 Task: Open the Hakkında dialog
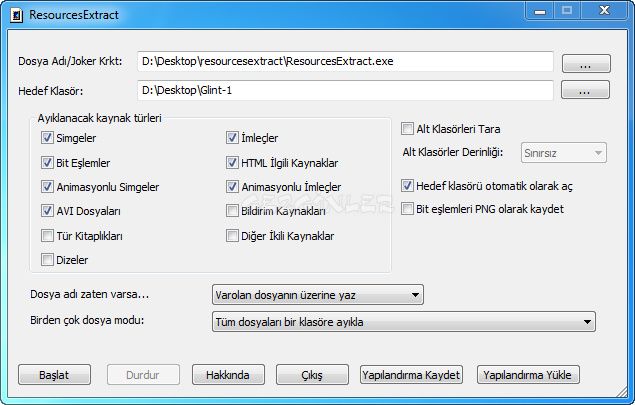(x=228, y=375)
